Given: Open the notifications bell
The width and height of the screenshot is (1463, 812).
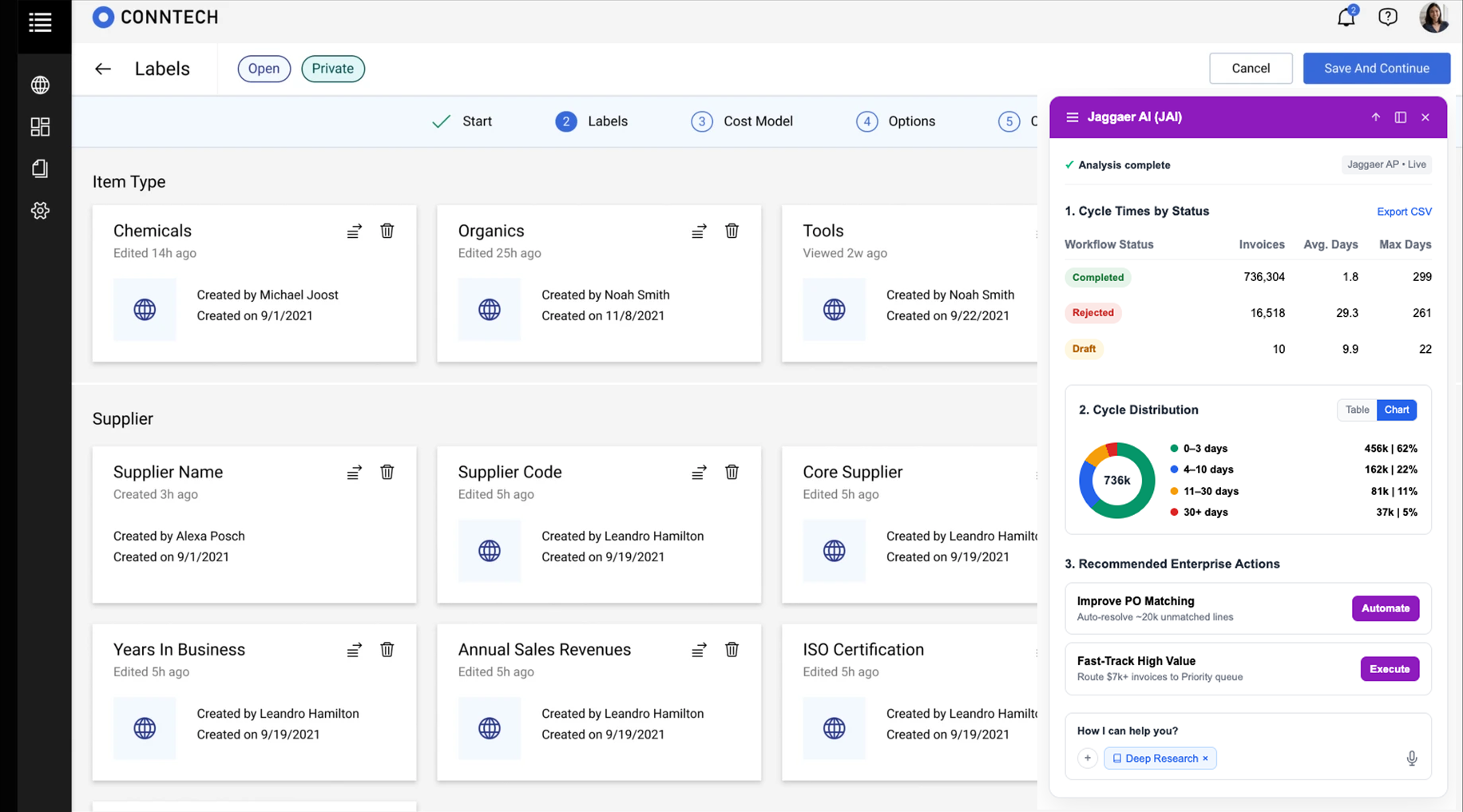Looking at the screenshot, I should [x=1346, y=17].
